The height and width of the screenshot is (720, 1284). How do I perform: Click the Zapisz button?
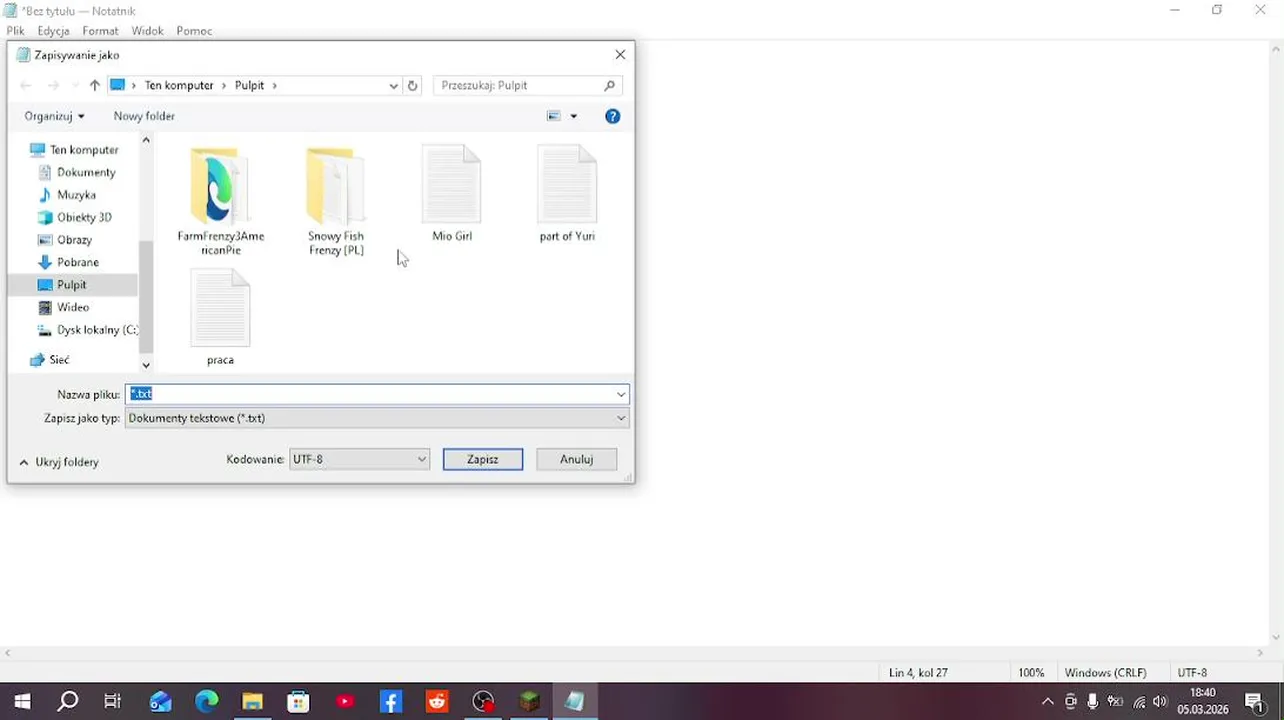tap(483, 459)
